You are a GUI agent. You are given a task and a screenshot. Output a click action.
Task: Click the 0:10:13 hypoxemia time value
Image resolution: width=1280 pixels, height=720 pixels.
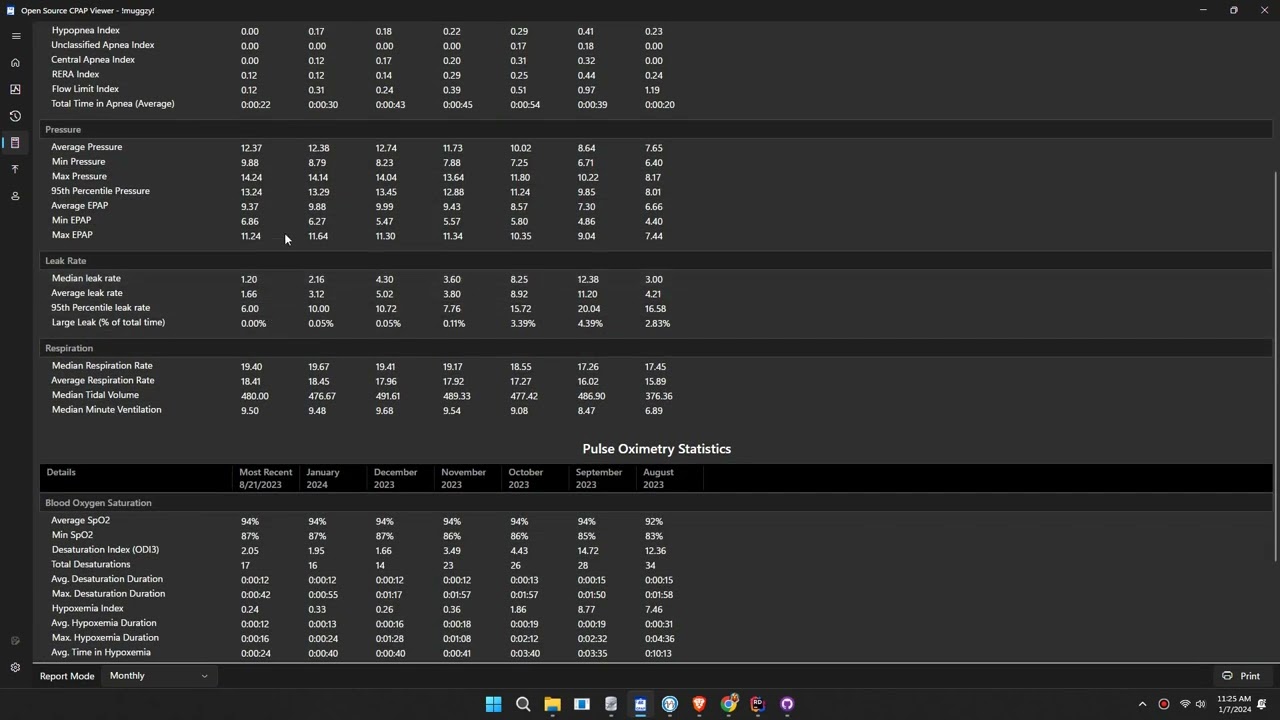[658, 654]
